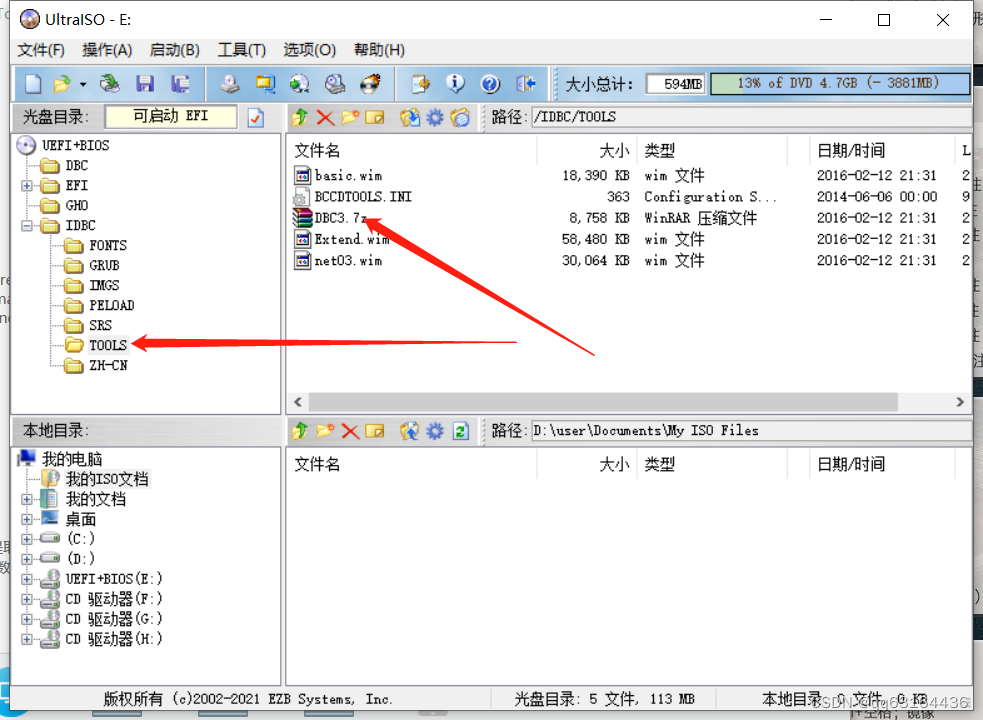Open the 帮助(H) menu

(x=379, y=50)
